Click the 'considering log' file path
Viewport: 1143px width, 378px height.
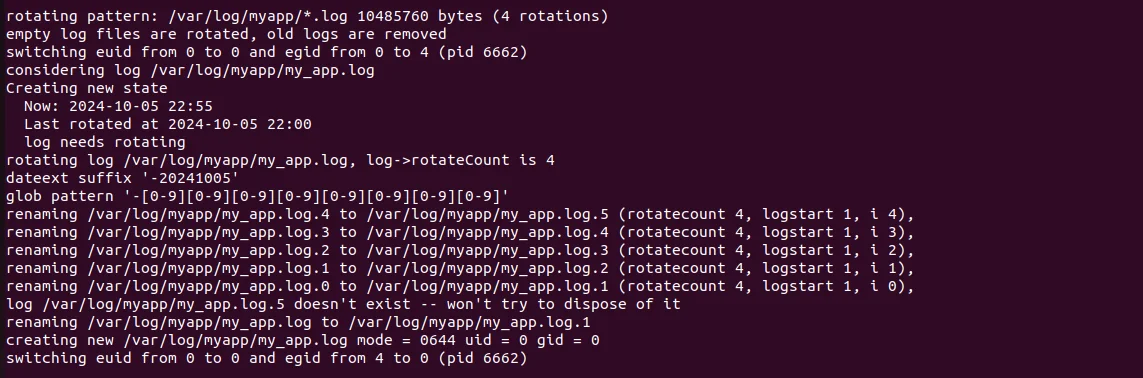click(258, 70)
